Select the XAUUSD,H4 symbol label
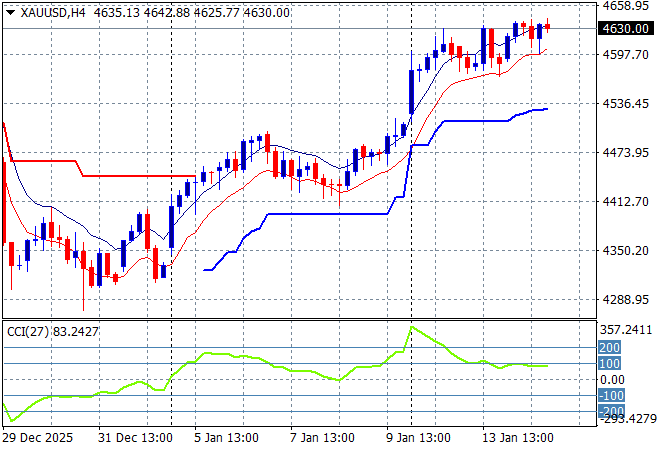 coord(53,13)
